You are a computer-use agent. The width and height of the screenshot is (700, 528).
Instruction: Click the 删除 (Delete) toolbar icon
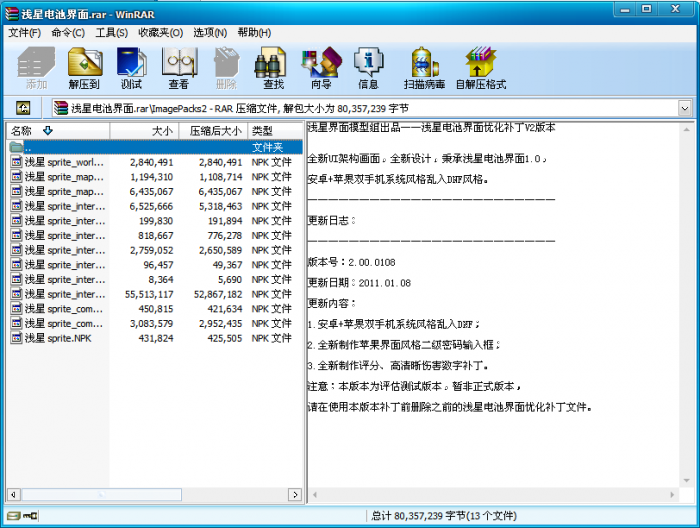pos(226,68)
